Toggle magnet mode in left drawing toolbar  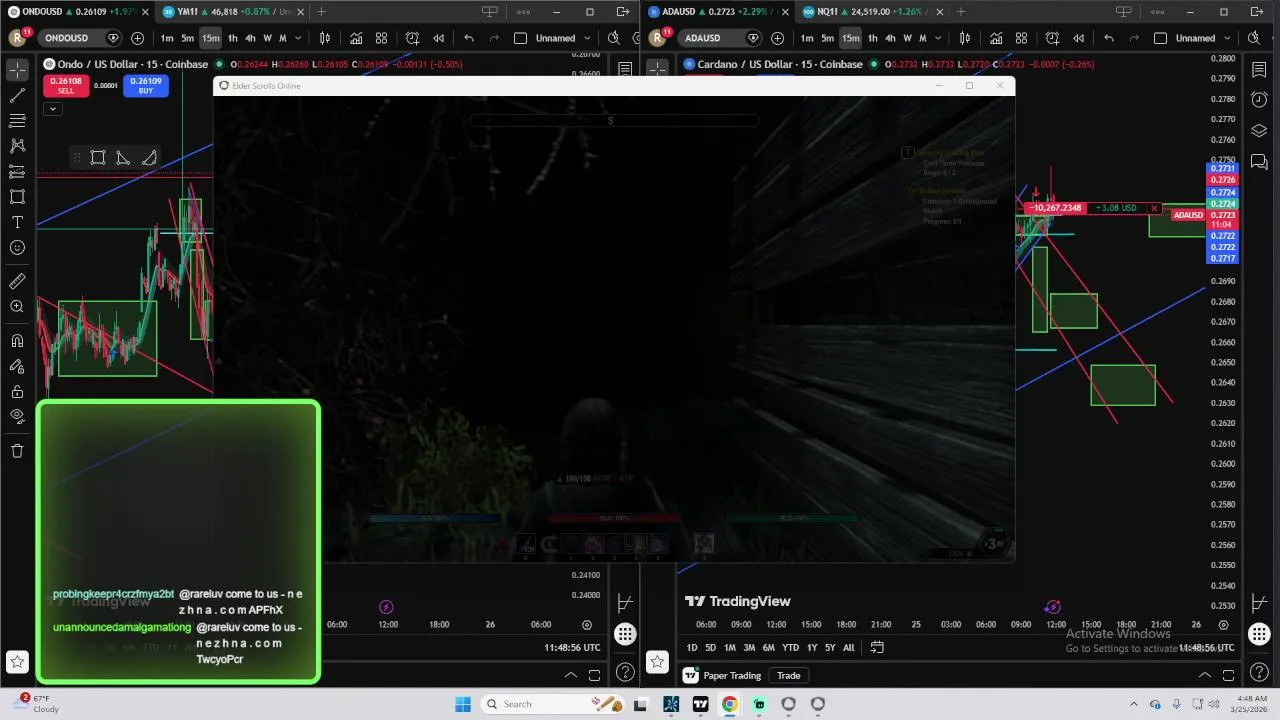[17, 341]
